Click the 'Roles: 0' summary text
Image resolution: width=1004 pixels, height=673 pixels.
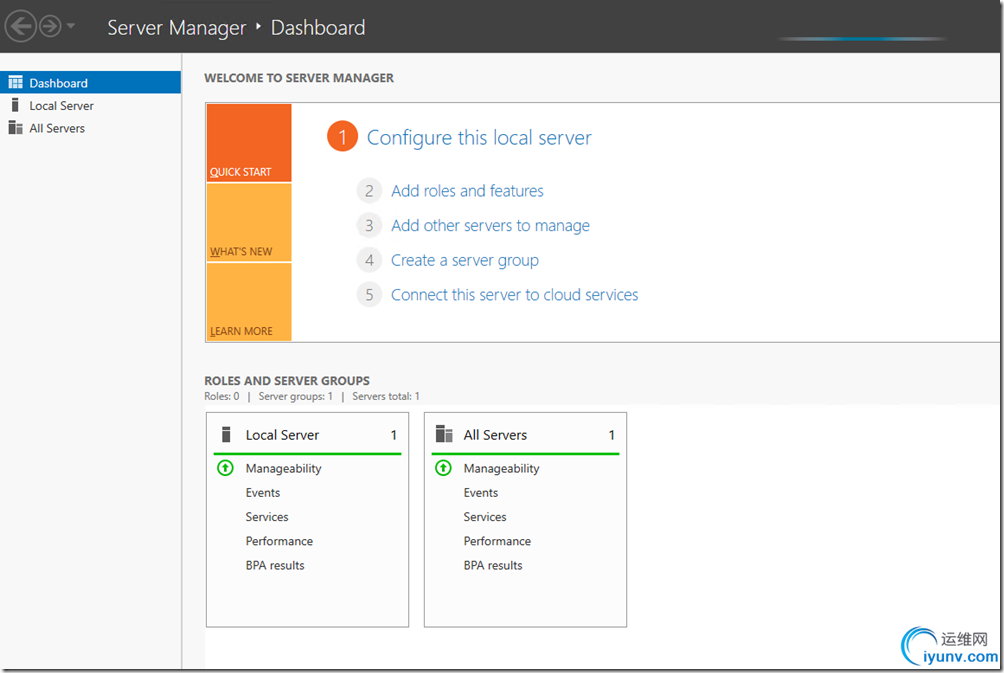coord(222,396)
